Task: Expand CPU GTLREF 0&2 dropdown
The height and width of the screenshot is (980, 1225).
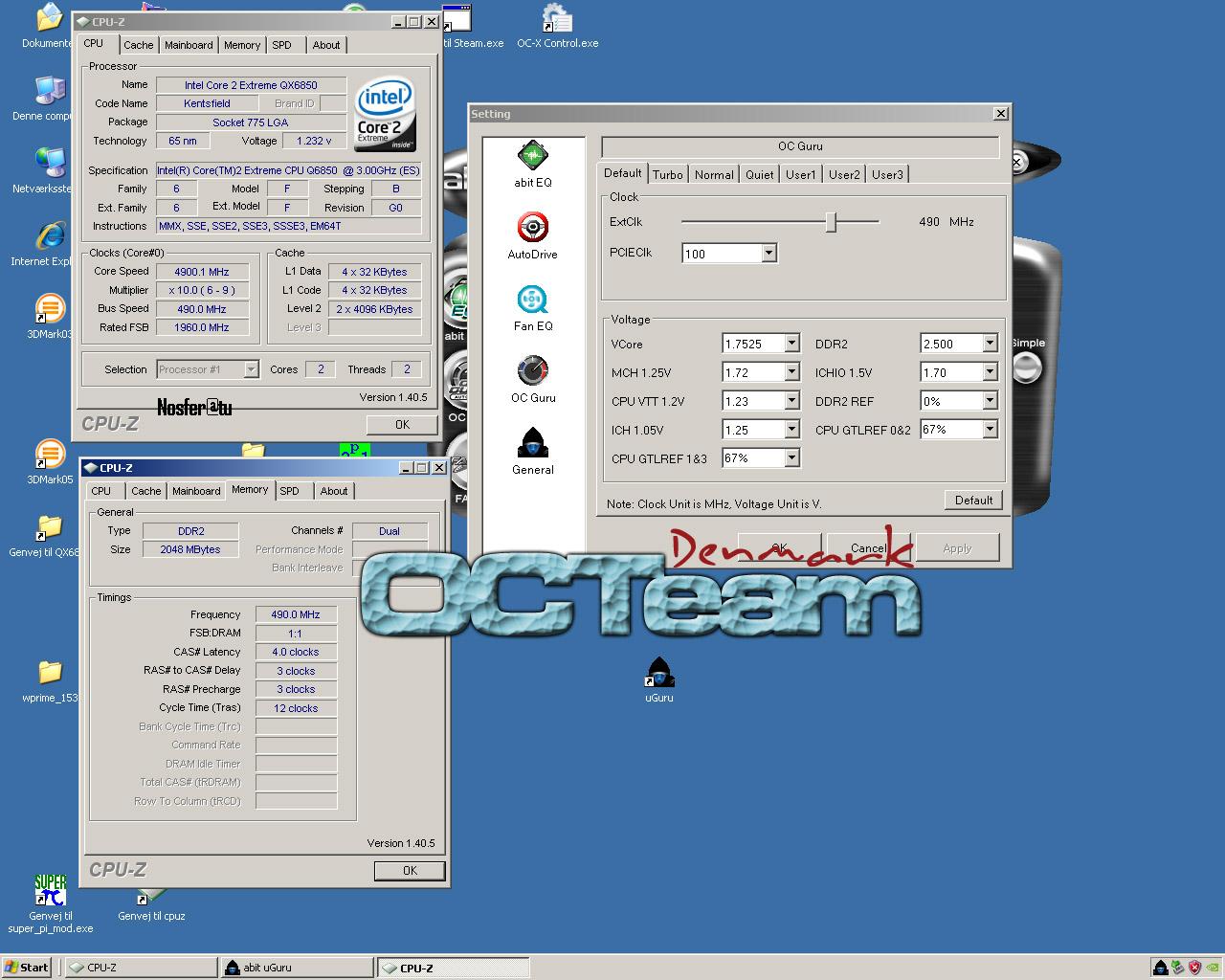Action: (990, 430)
